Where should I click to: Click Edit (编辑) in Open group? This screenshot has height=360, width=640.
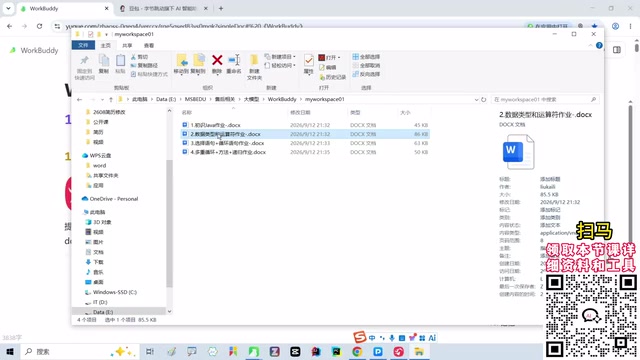click(328, 67)
